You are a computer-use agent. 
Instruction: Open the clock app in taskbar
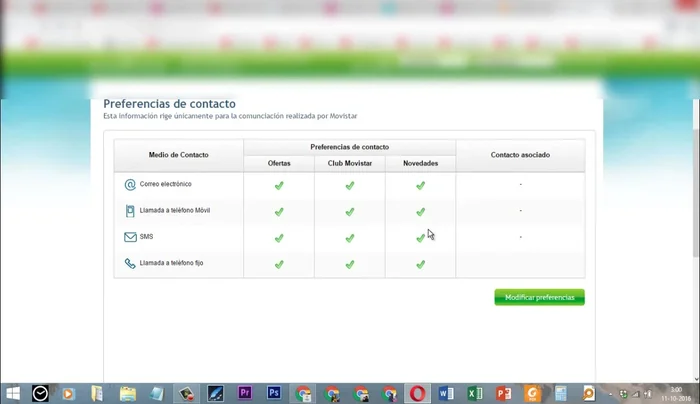pyautogui.click(x=40, y=393)
